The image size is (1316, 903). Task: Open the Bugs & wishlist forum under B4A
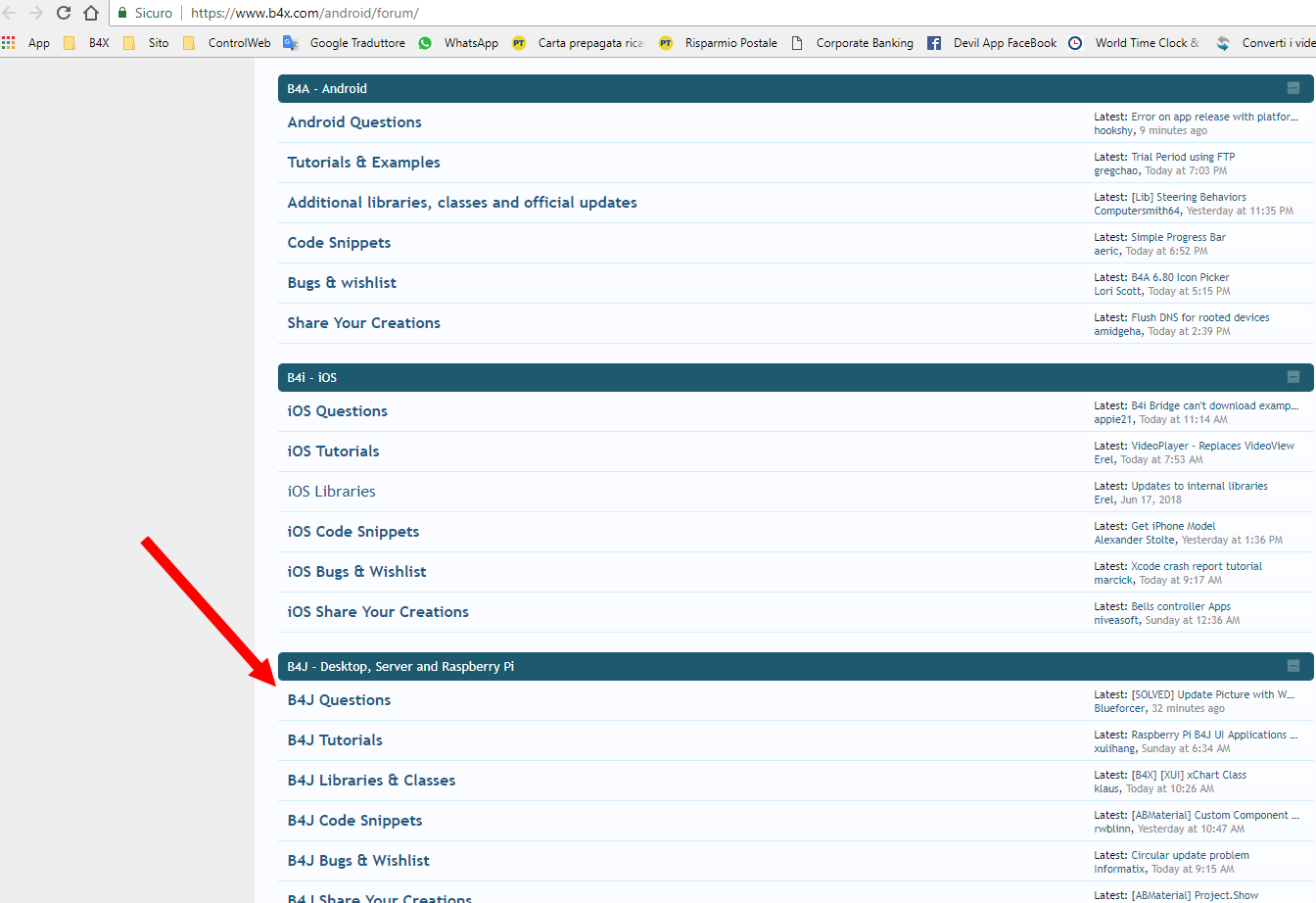pos(342,283)
